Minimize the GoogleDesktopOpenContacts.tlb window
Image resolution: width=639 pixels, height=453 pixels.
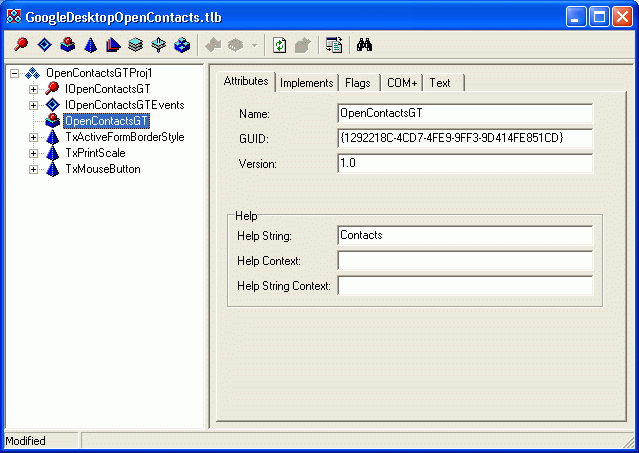pos(576,17)
